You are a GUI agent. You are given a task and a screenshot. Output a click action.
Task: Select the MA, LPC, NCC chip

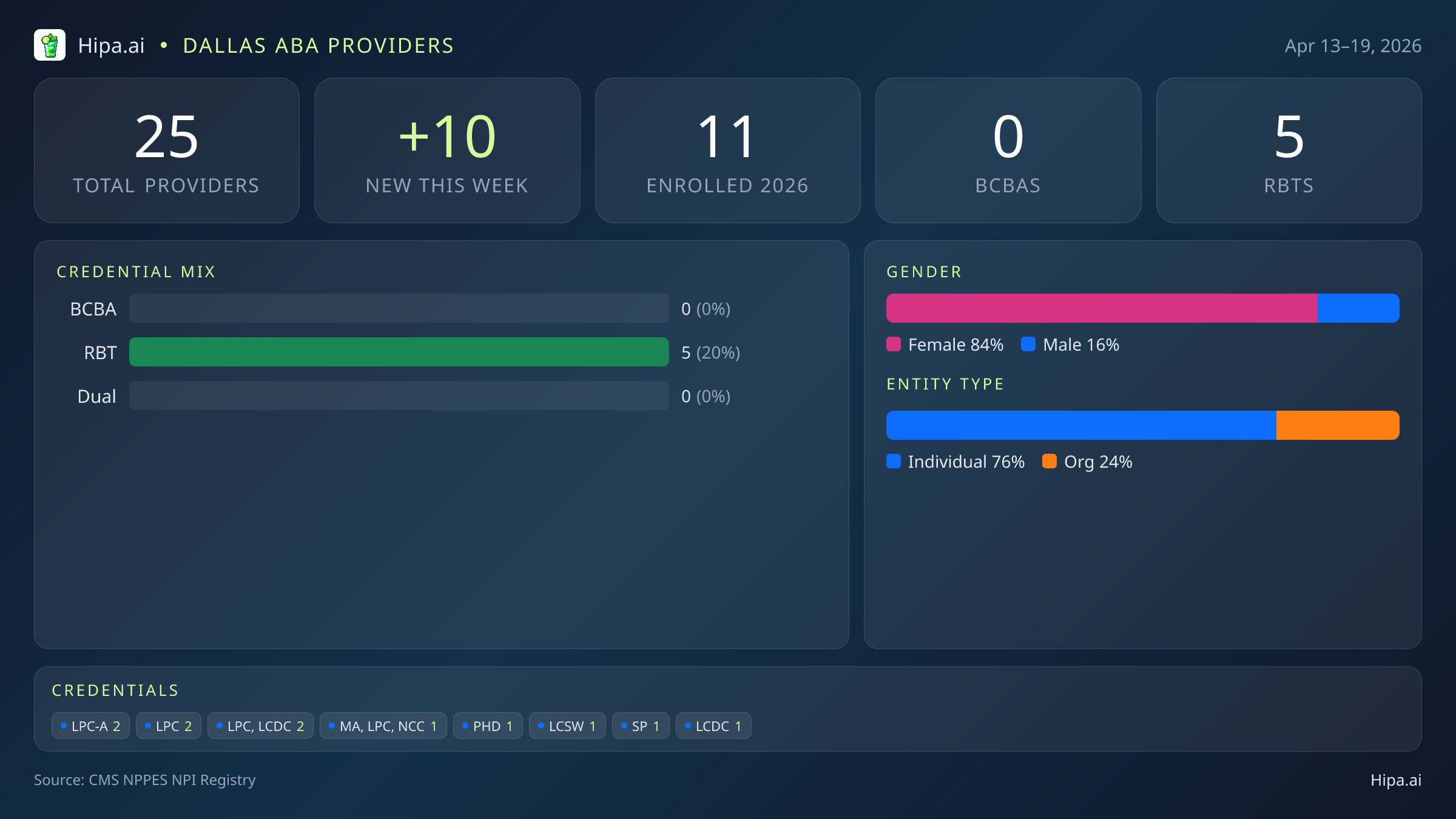click(383, 726)
